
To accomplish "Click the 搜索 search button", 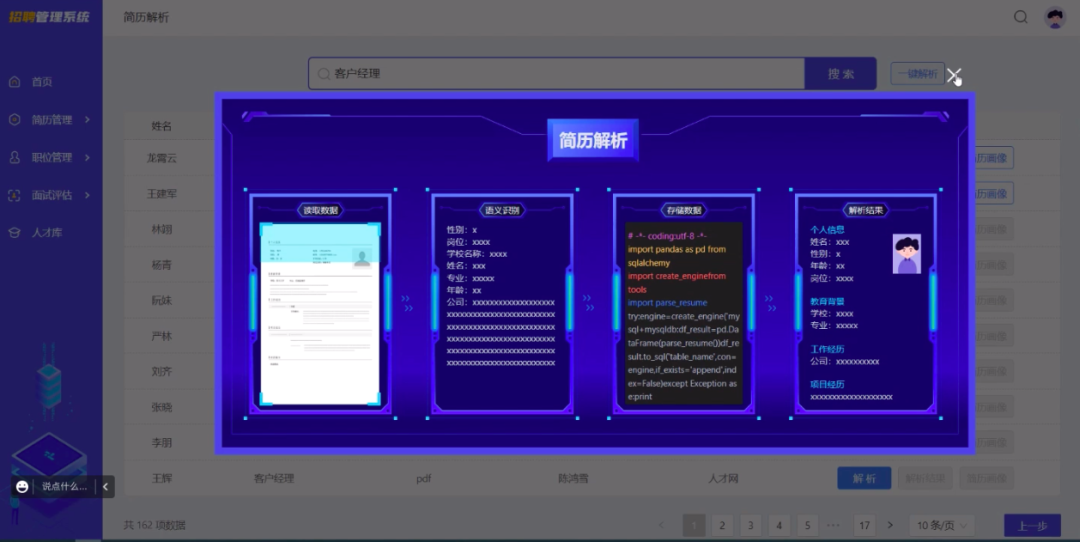I will 841,74.
